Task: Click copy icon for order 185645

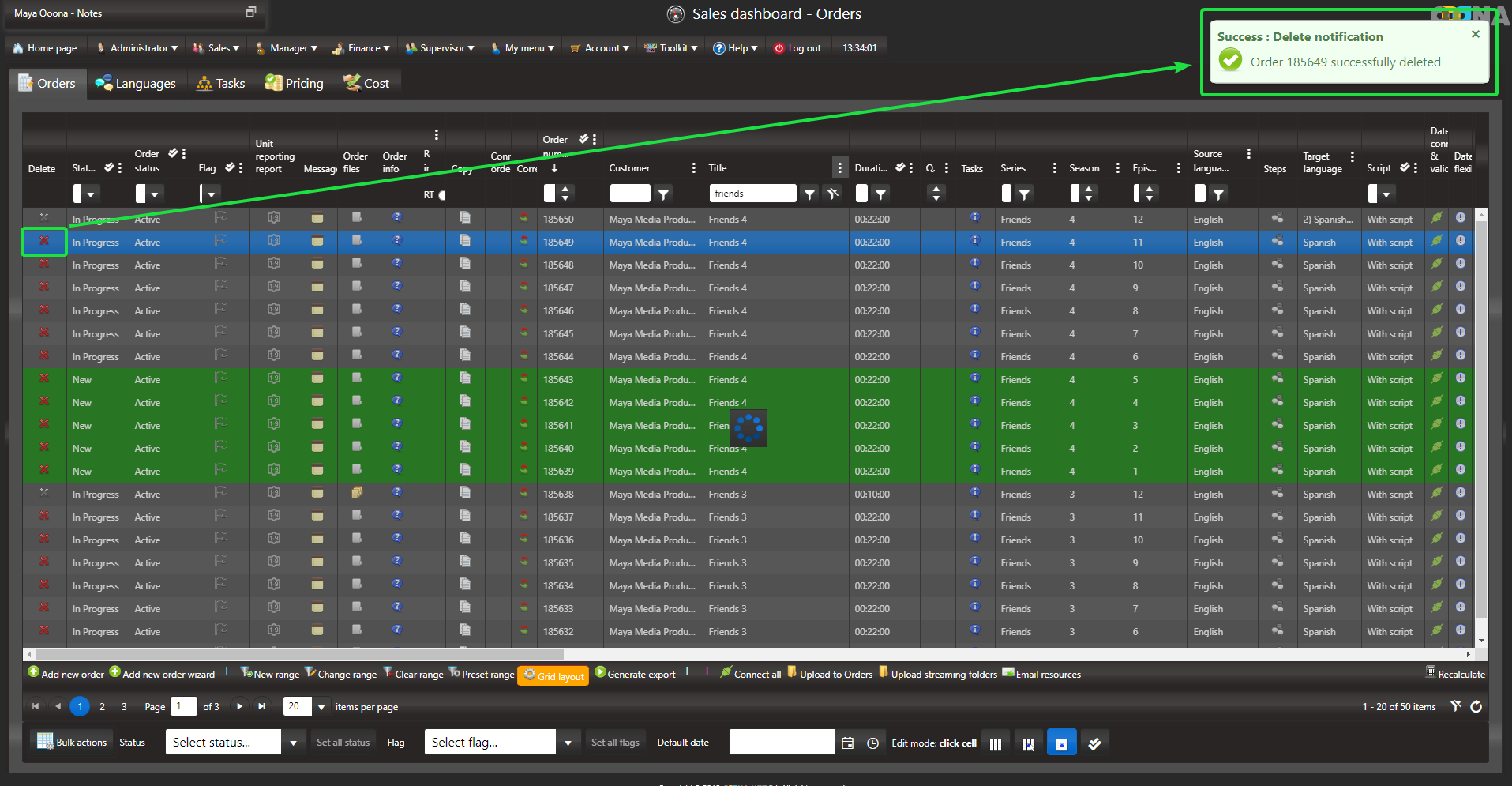Action: (x=465, y=333)
